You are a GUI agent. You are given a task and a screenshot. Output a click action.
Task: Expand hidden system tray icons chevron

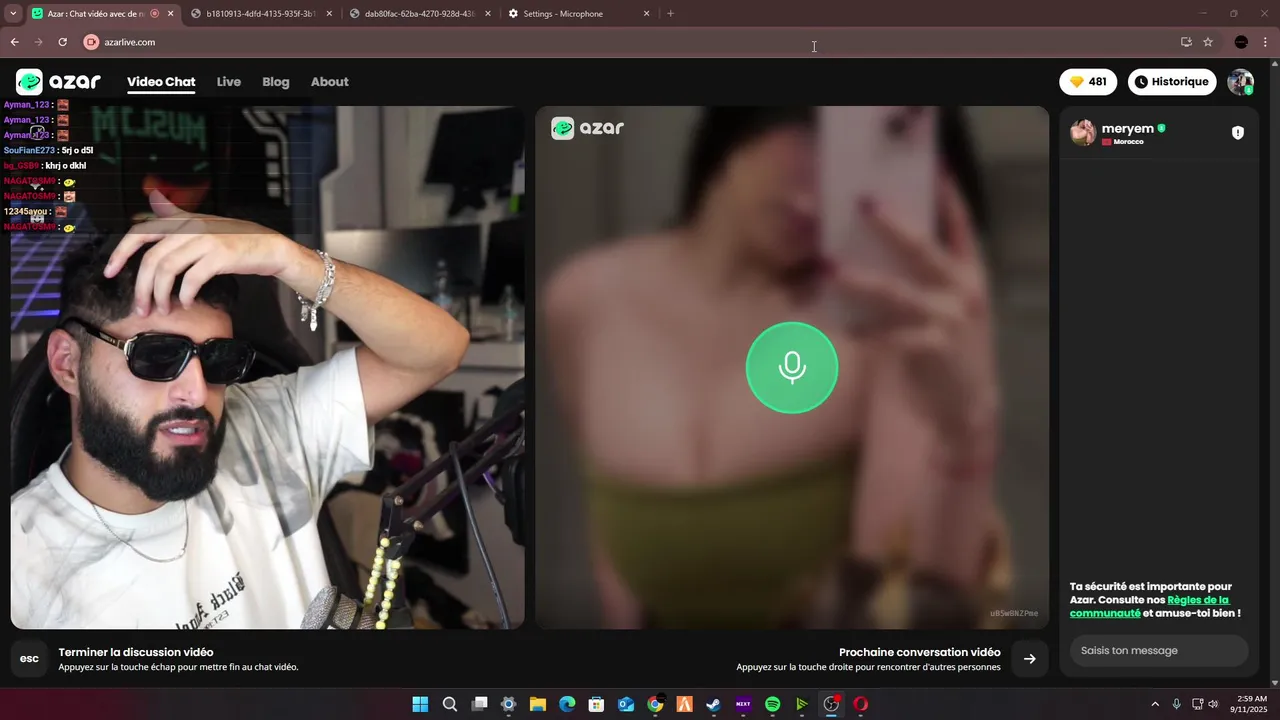(x=1155, y=704)
